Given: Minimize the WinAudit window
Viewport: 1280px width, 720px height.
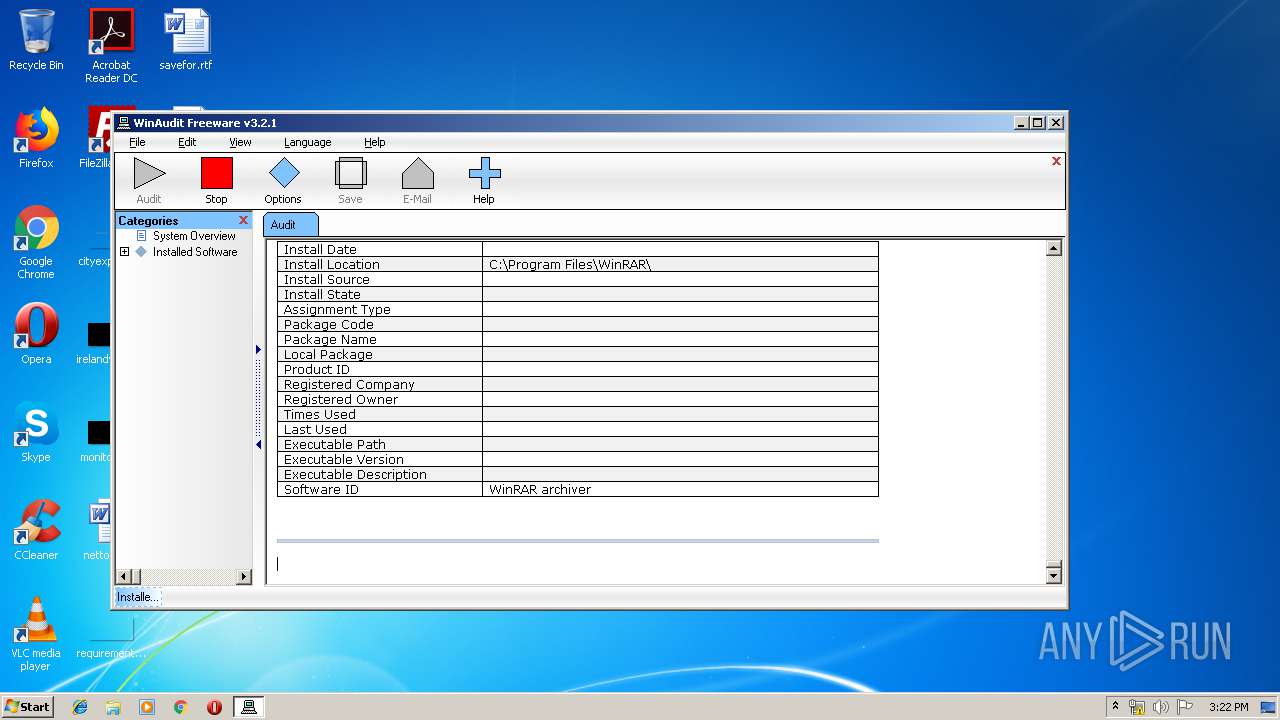Looking at the screenshot, I should click(x=1021, y=123).
